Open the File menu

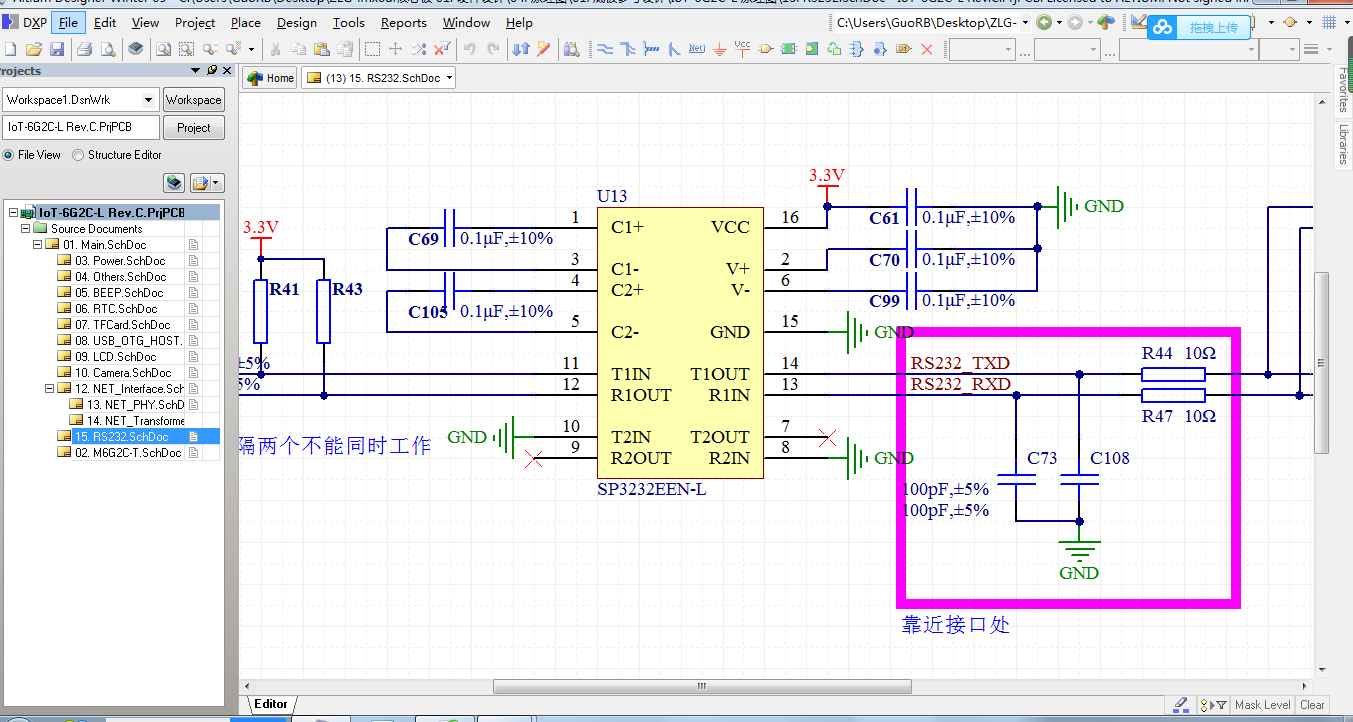[x=68, y=22]
